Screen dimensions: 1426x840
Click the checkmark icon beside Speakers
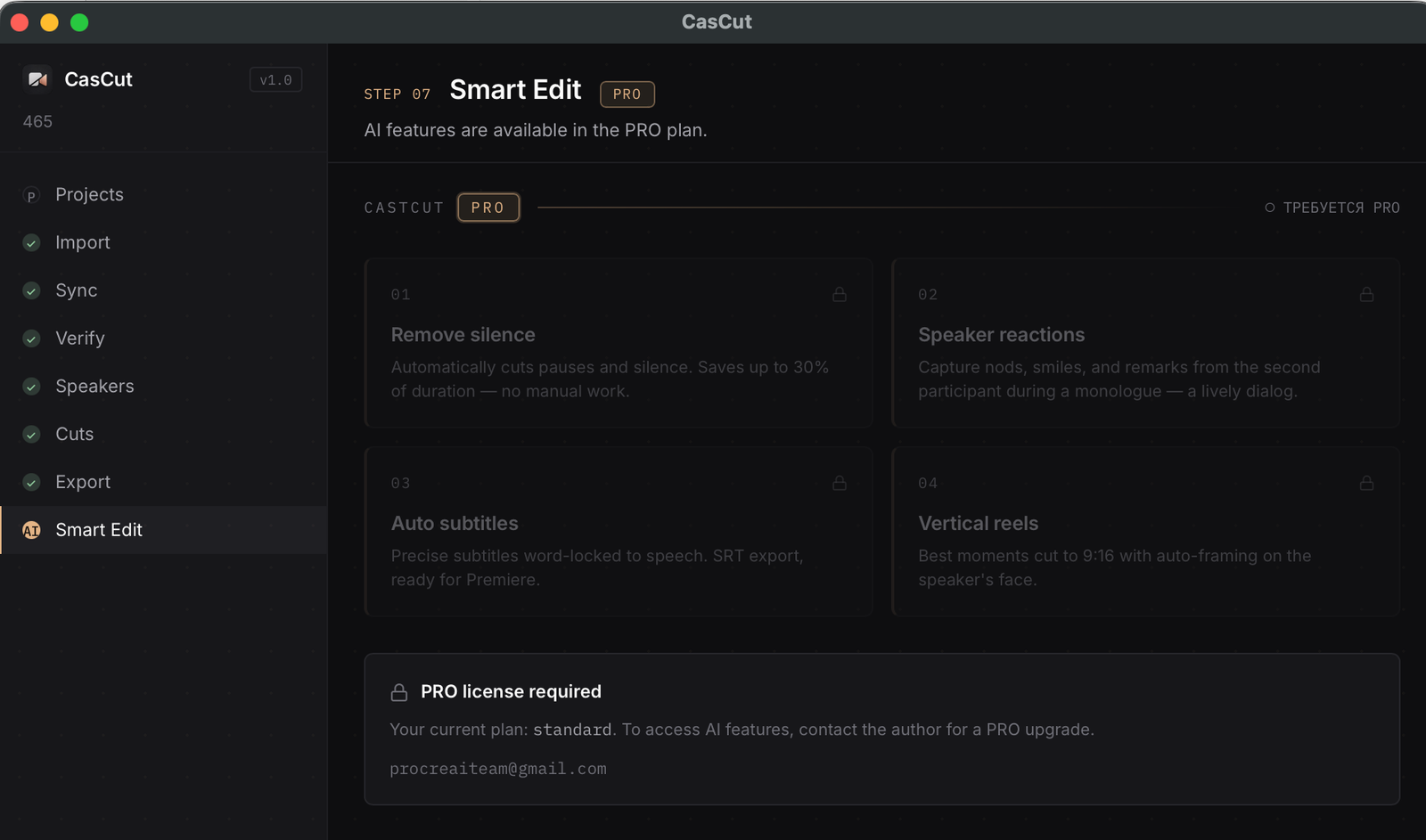(31, 387)
